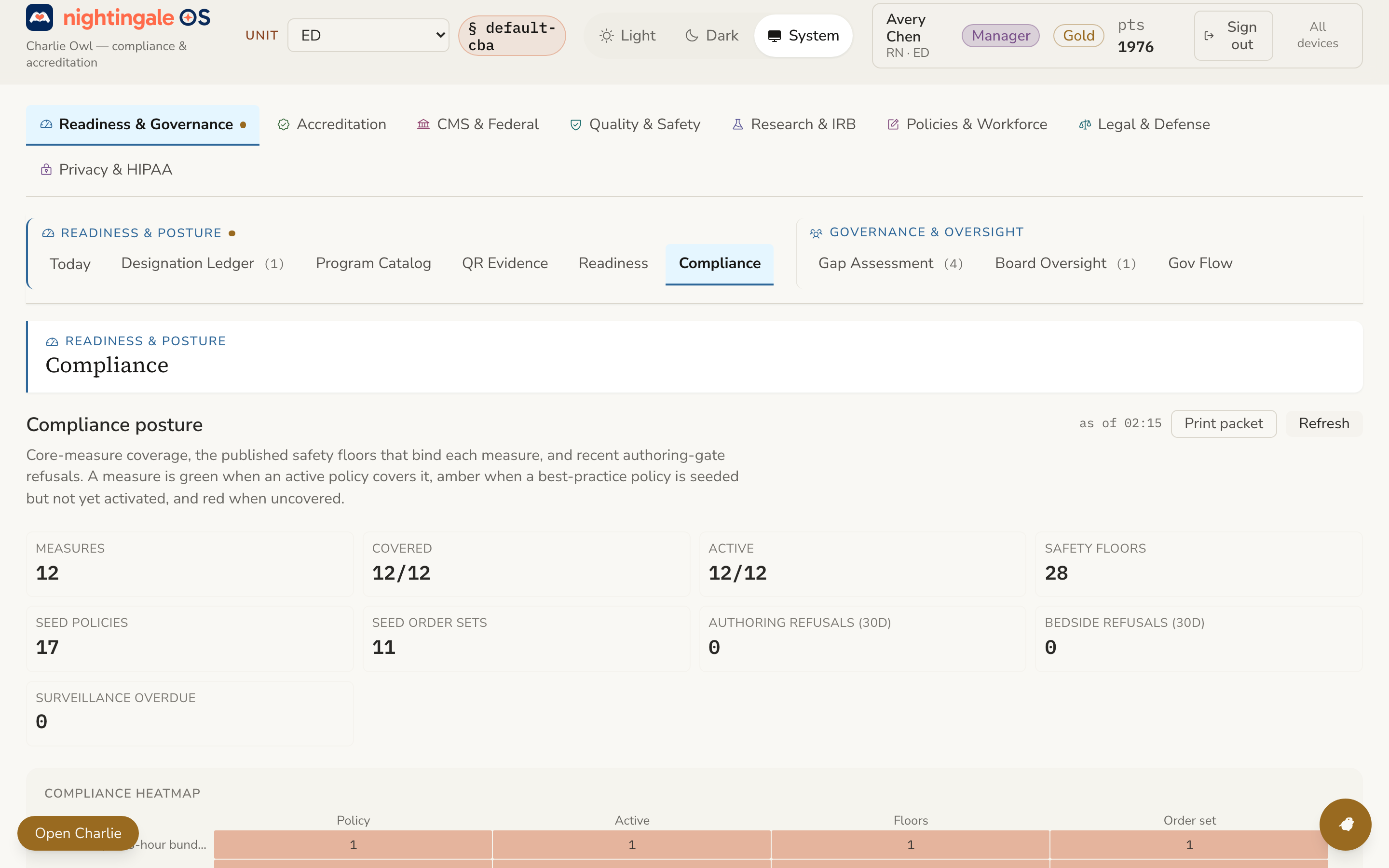
Task: Click the gauge icon on Readiness & Governance tab
Action: 46,124
